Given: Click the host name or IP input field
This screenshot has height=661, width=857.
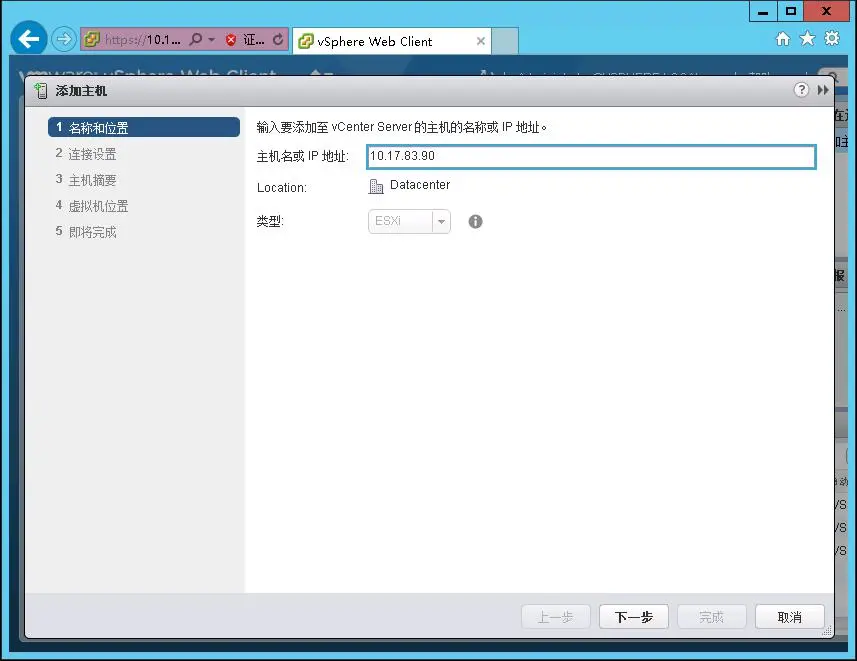Looking at the screenshot, I should point(591,156).
